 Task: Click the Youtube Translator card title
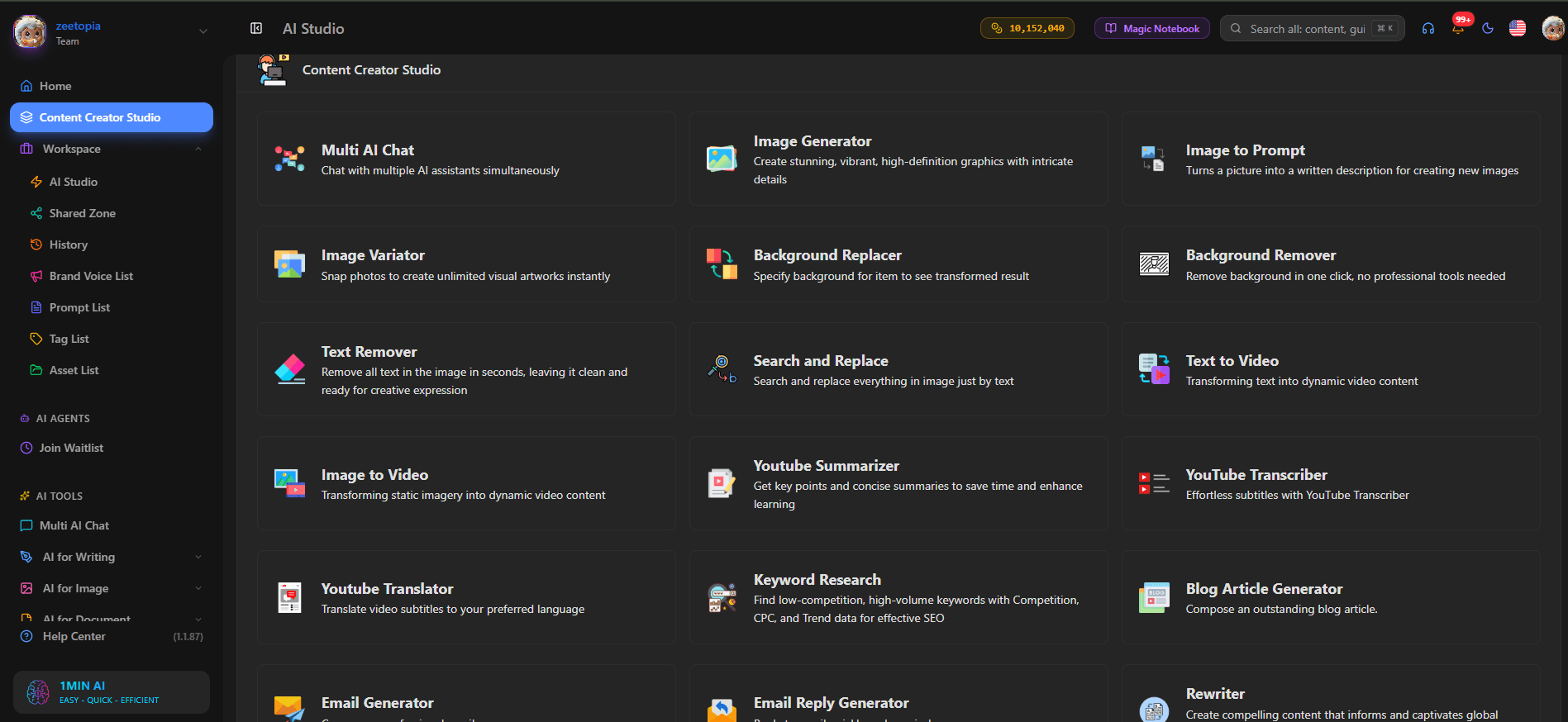click(x=387, y=589)
